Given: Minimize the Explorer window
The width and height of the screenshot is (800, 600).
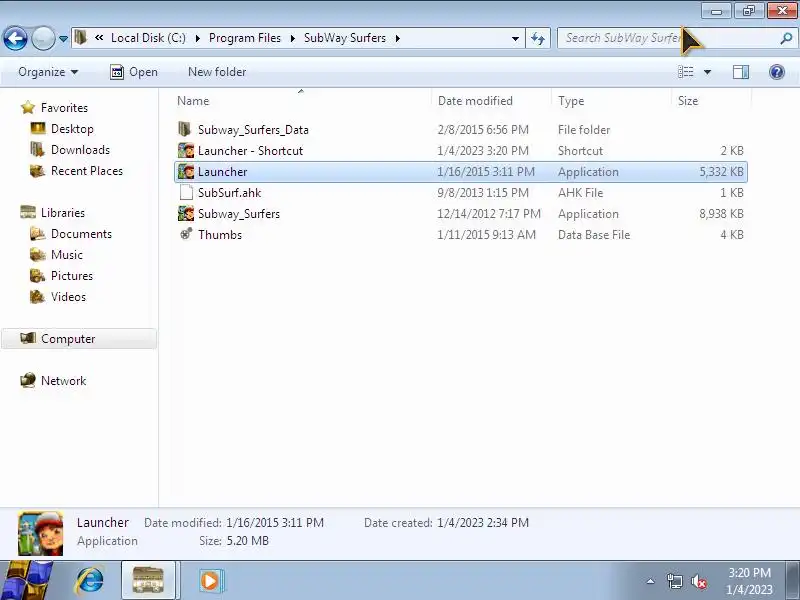Looking at the screenshot, I should 717,10.
